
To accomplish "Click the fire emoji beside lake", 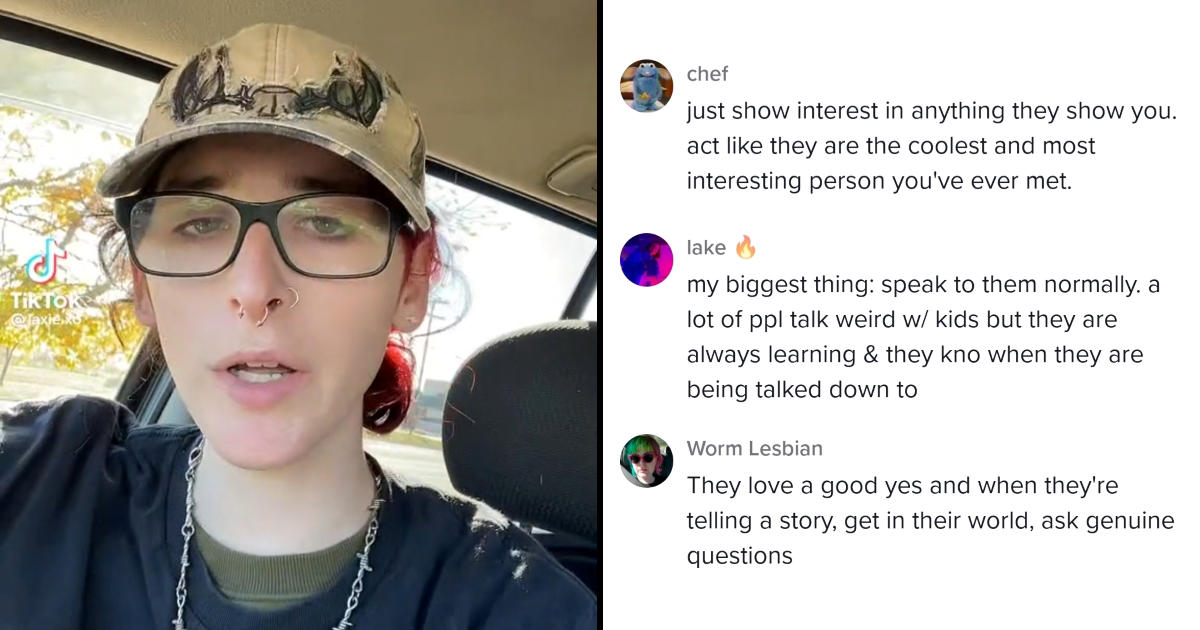I will pos(746,247).
